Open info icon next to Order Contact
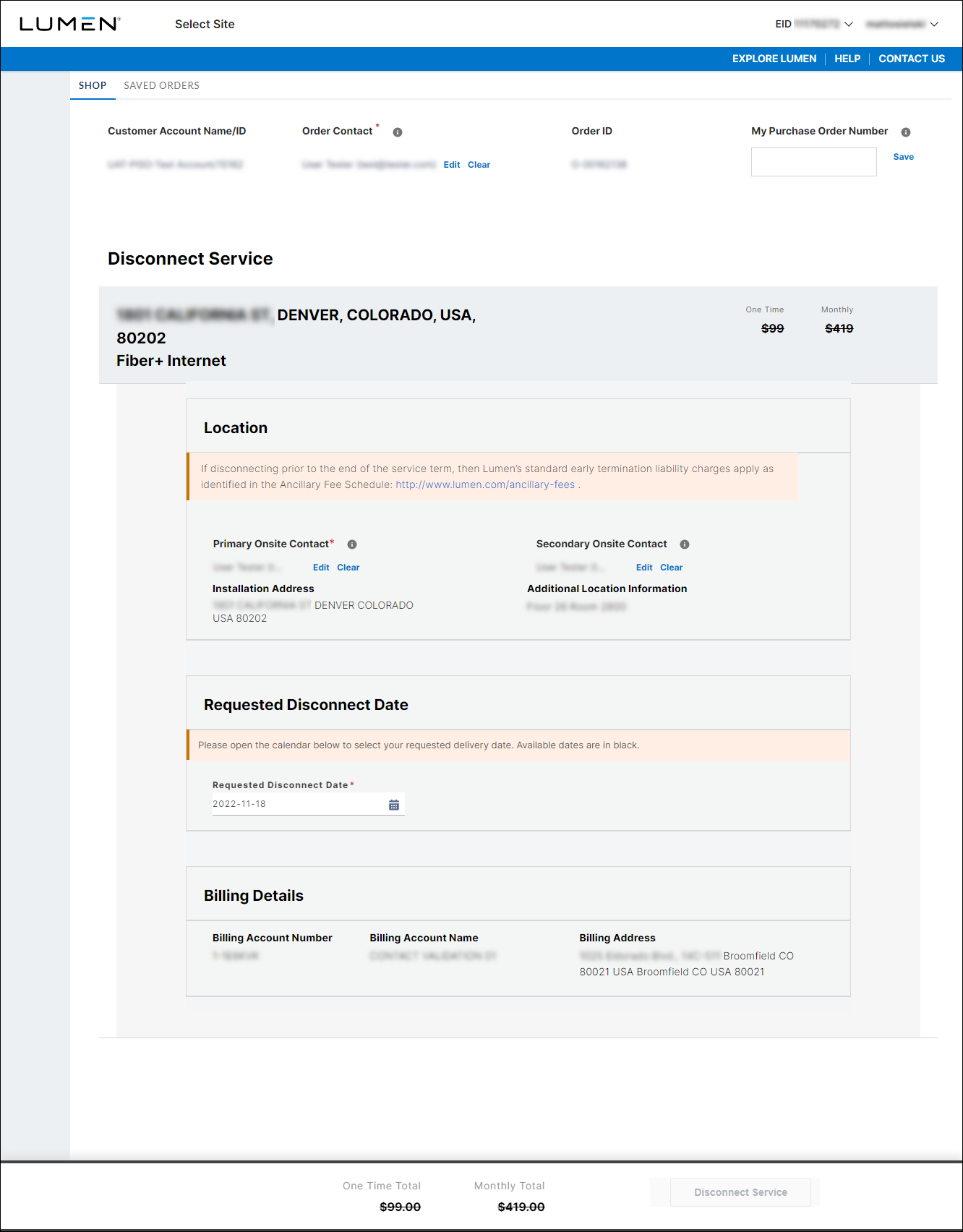Viewport: 963px width, 1232px height. click(x=398, y=132)
